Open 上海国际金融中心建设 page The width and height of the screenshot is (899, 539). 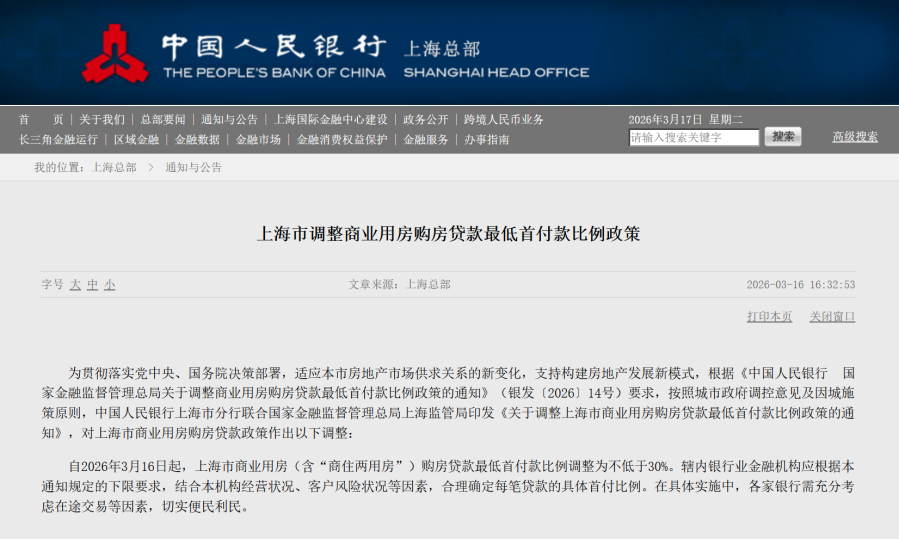(x=331, y=119)
